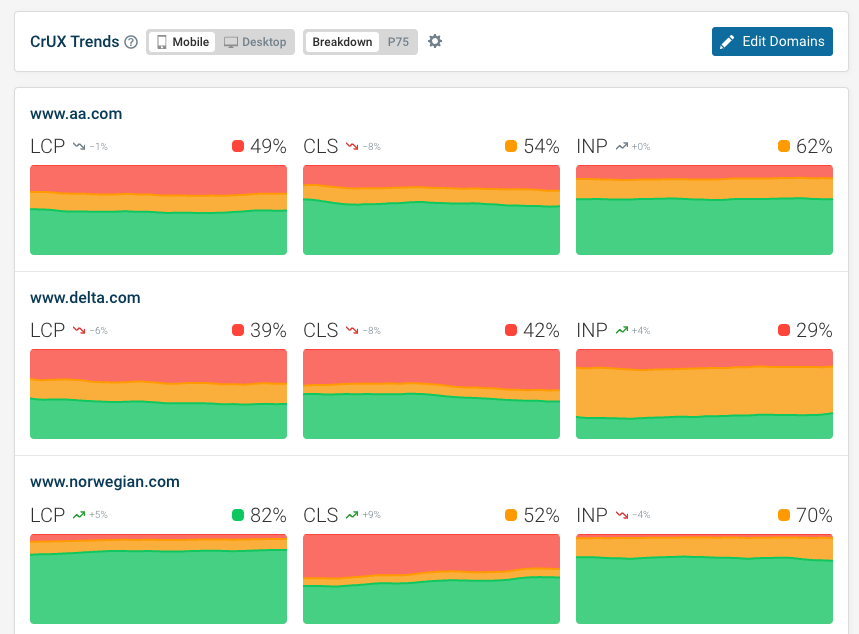Click the www.delta.com INP area chart
This screenshot has width=859, height=634.
[704, 394]
